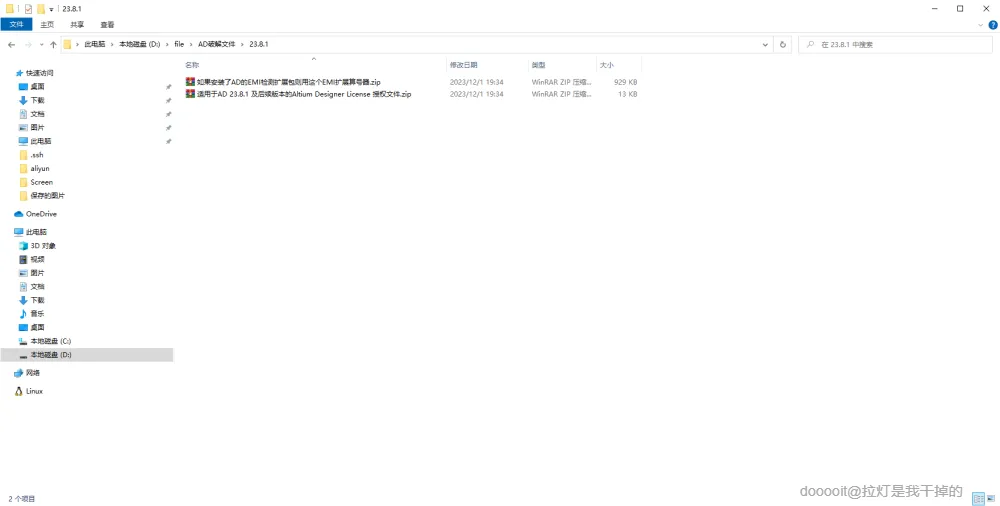Open the address bar history dropdown

(765, 45)
